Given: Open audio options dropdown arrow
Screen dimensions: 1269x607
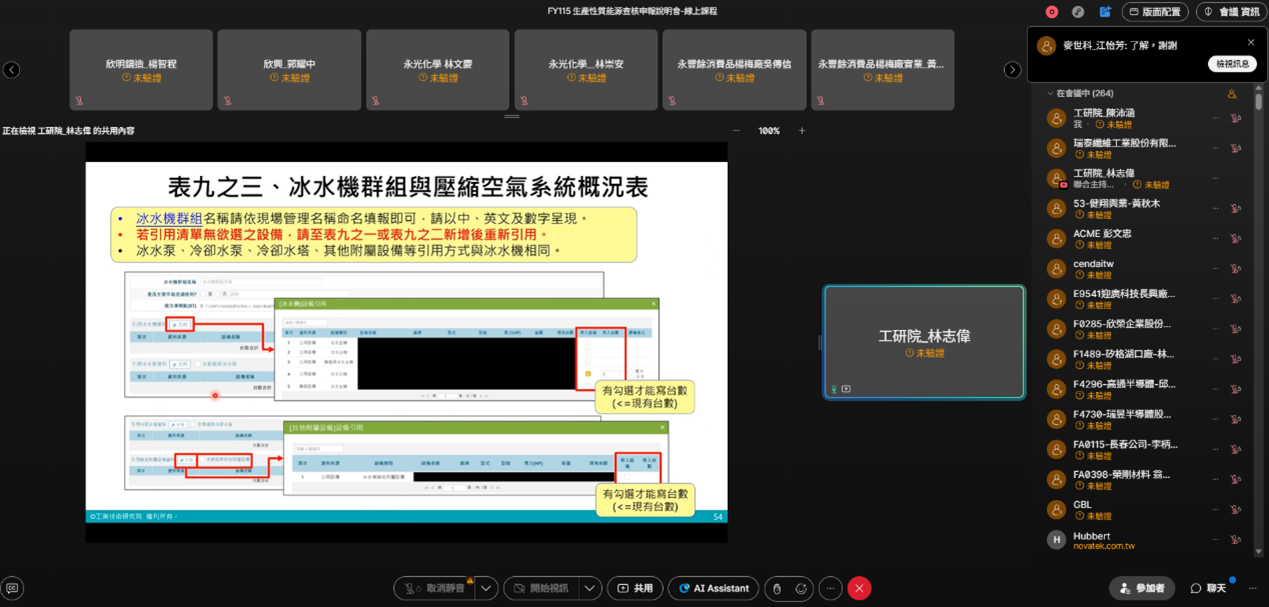Looking at the screenshot, I should (x=486, y=588).
